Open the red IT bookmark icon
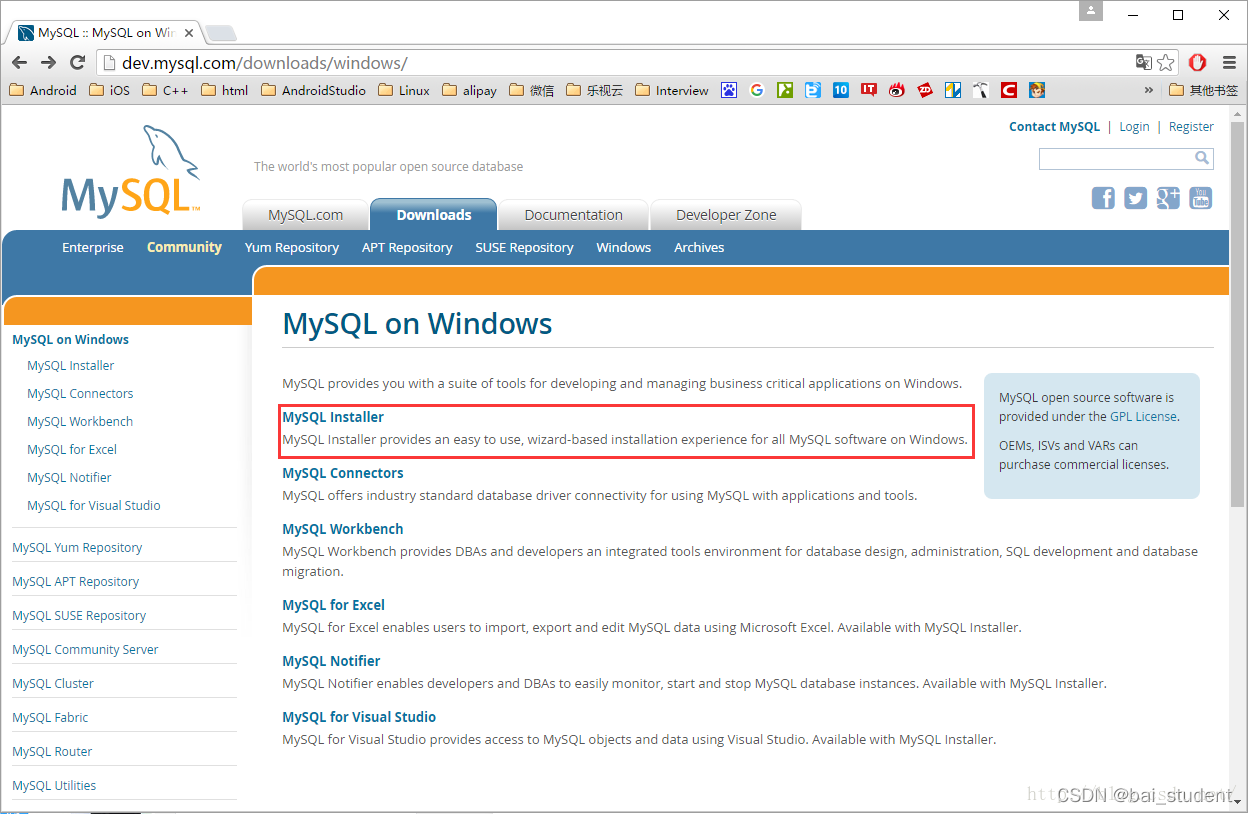 click(x=869, y=90)
